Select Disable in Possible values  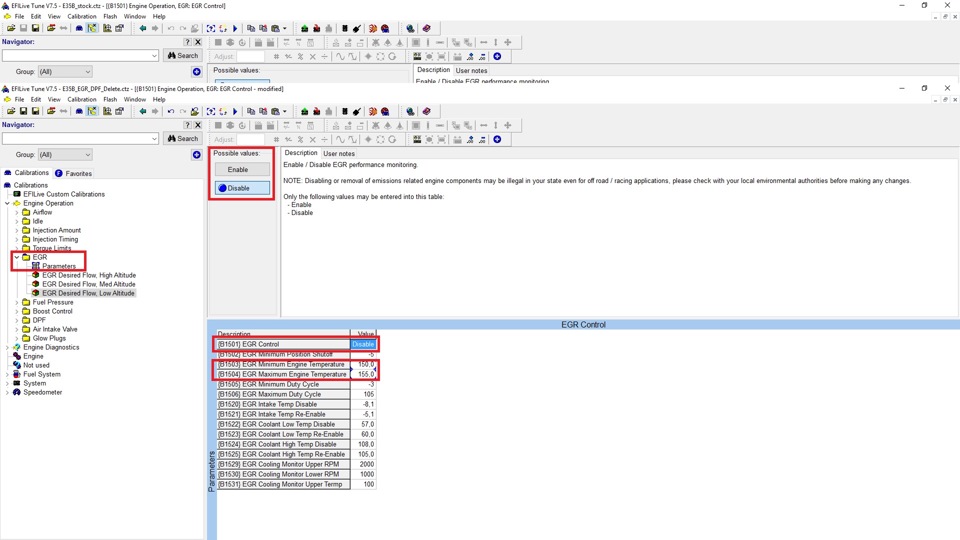[x=242, y=188]
